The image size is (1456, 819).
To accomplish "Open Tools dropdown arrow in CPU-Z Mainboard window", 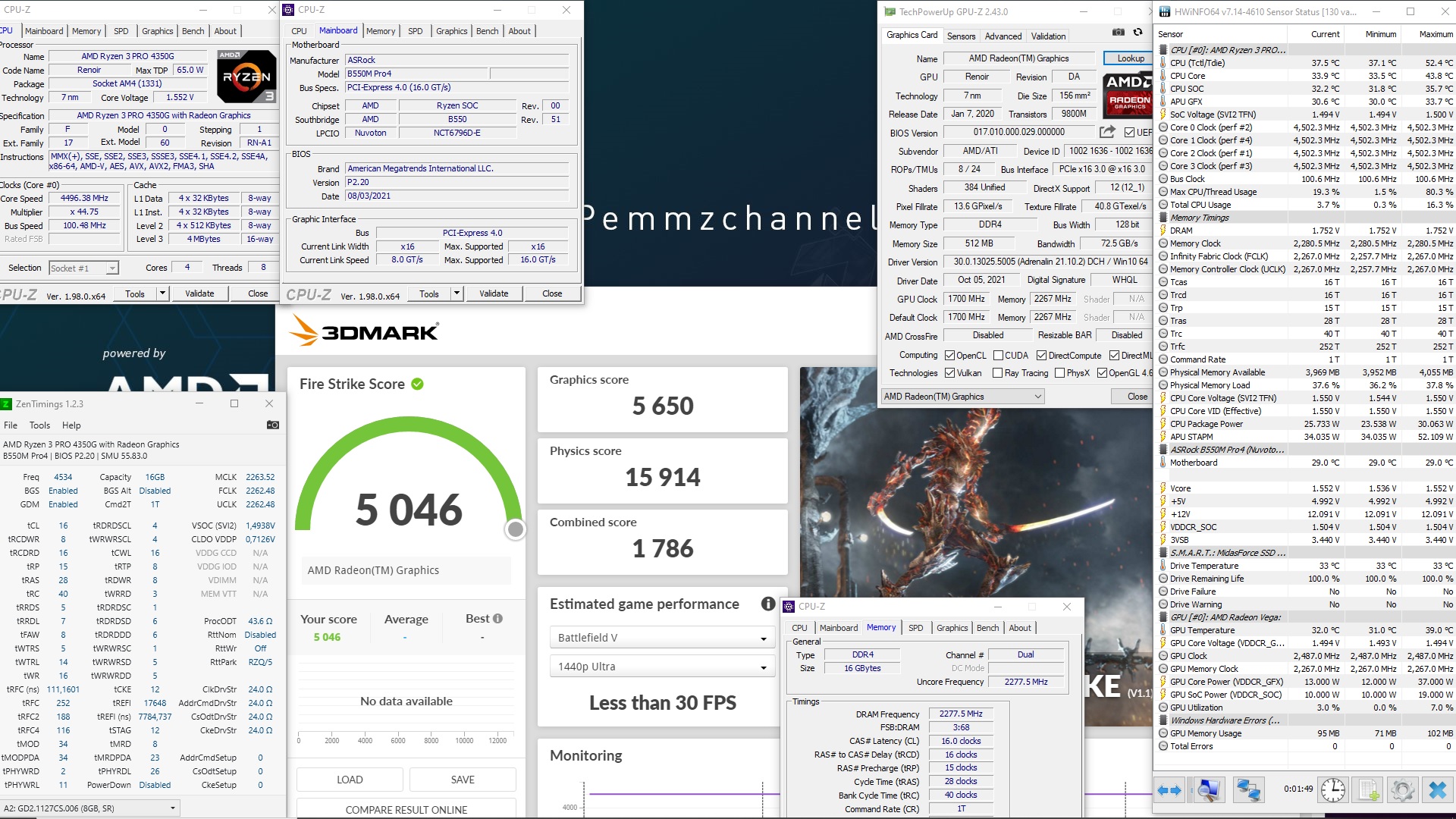I will point(456,293).
